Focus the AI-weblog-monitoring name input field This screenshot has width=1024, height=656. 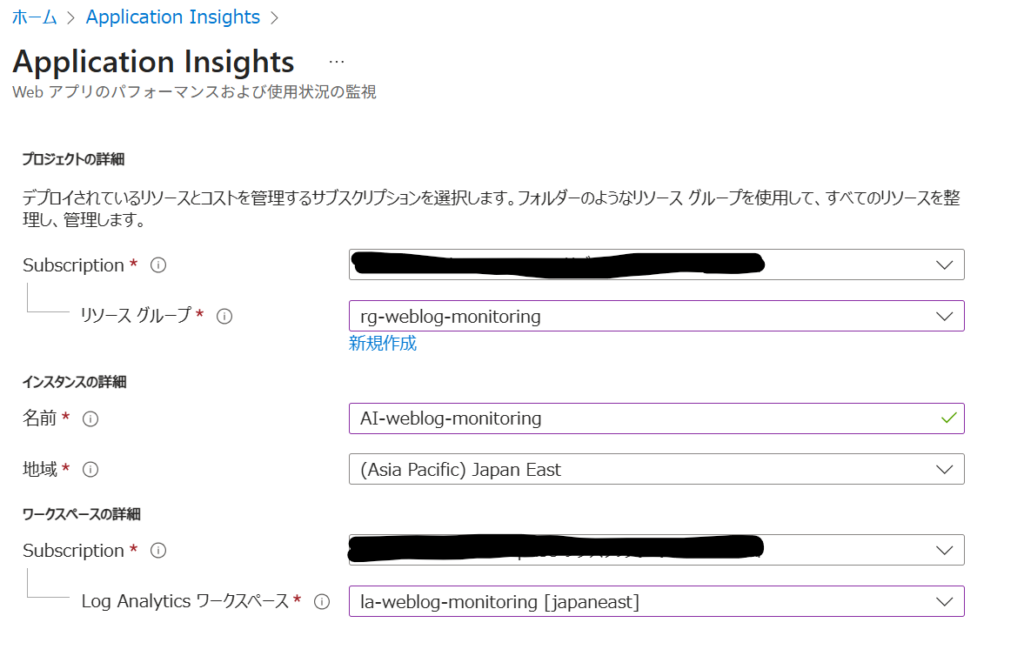pos(640,418)
